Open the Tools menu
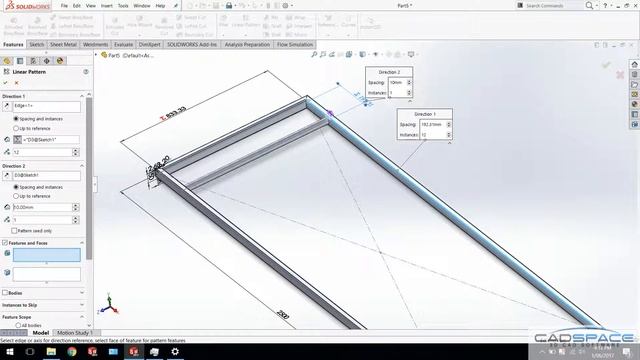 tap(123, 6)
